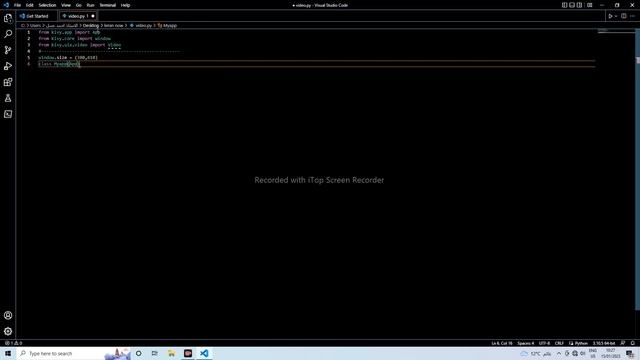Open the File menu
640x360 pixels.
point(17,5)
